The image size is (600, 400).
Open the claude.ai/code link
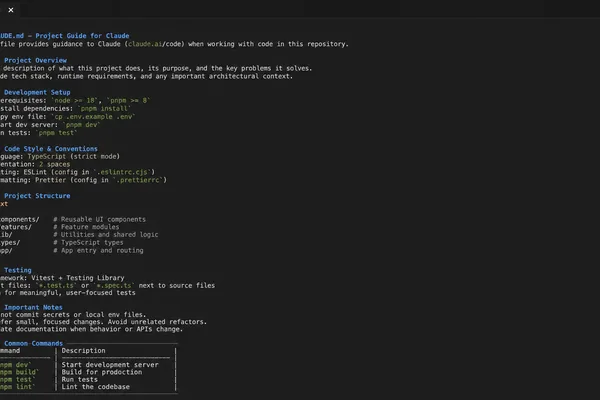[x=156, y=44]
